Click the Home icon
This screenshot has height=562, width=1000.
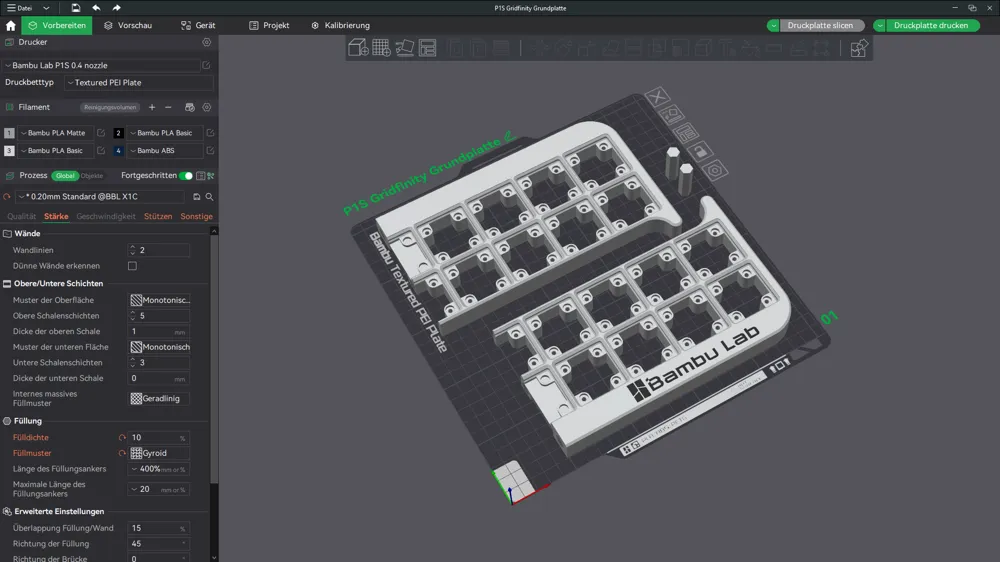coord(11,26)
